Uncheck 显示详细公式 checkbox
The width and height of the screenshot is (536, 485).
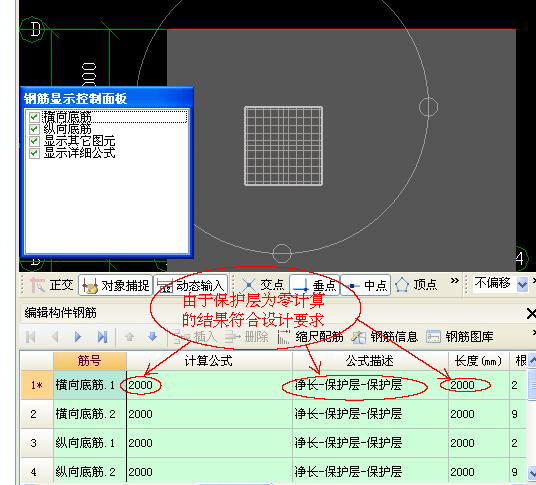point(34,153)
